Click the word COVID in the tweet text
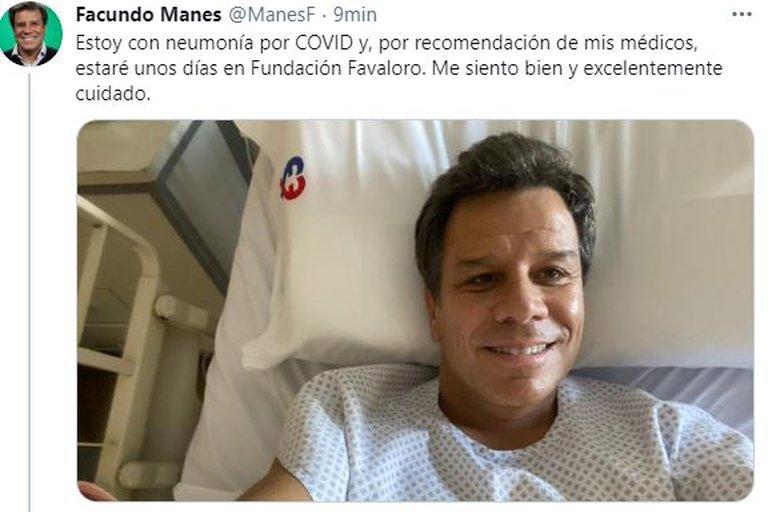Viewport: 768px width, 512px height. [x=324, y=43]
